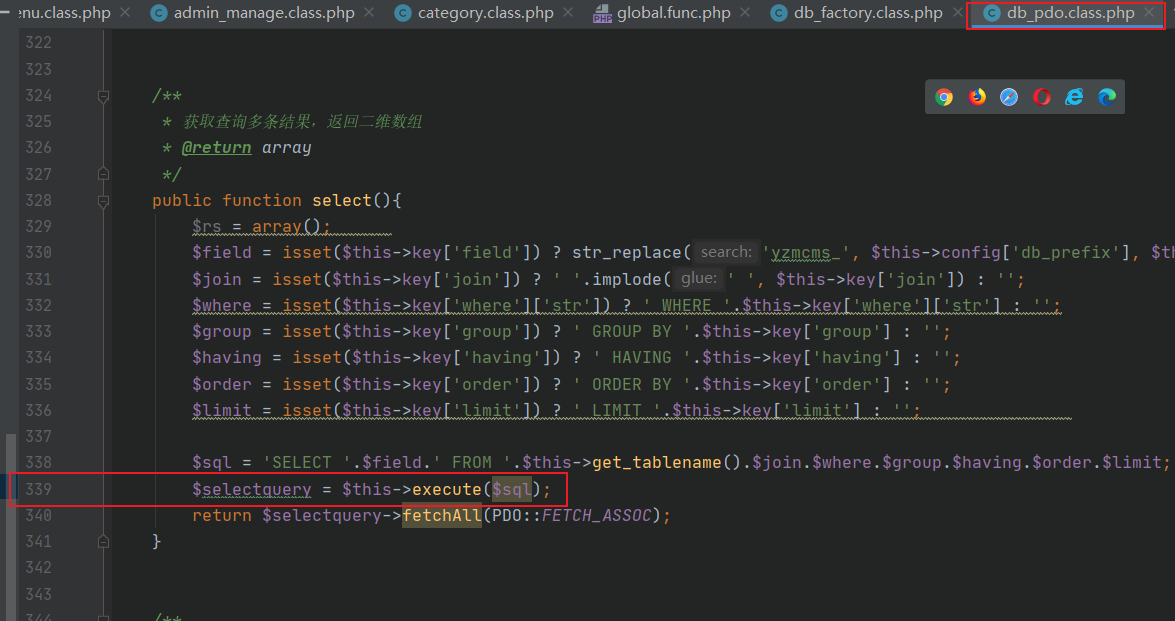Switch to admin_manage.class.php tab
Viewport: 1175px width, 621px height.
coord(264,13)
